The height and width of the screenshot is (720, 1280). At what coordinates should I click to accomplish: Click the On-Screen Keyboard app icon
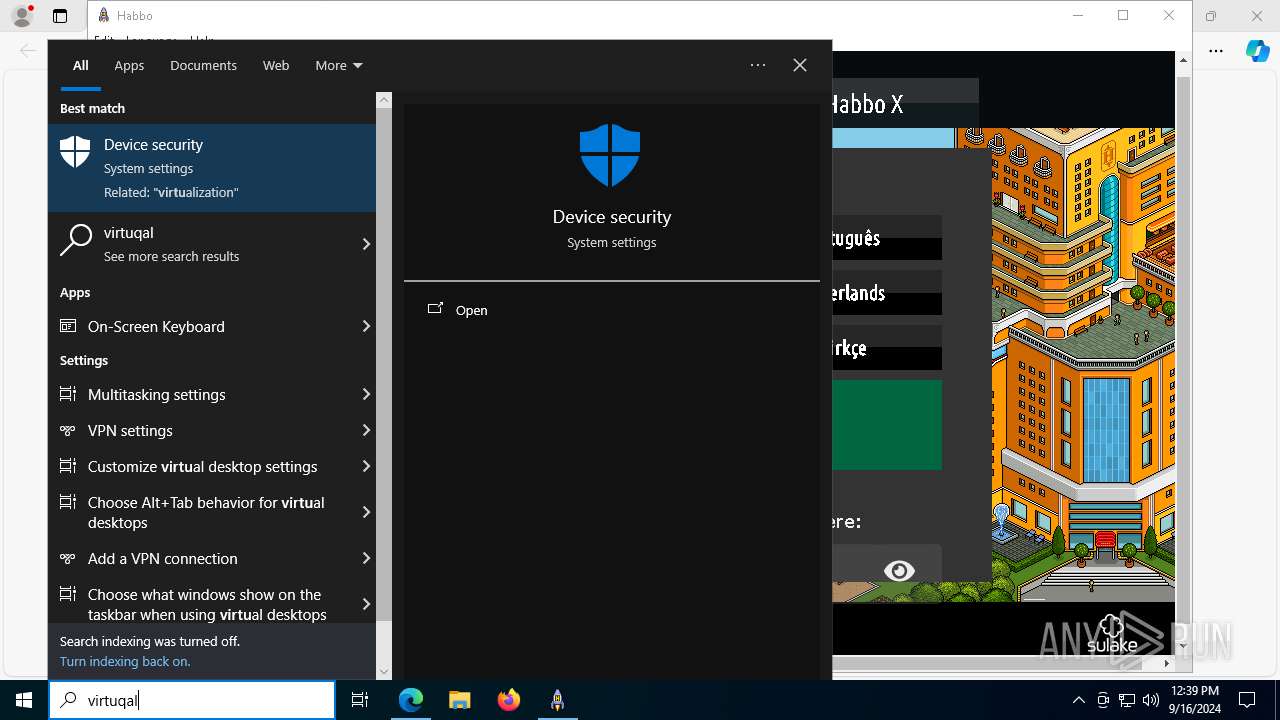(x=68, y=326)
